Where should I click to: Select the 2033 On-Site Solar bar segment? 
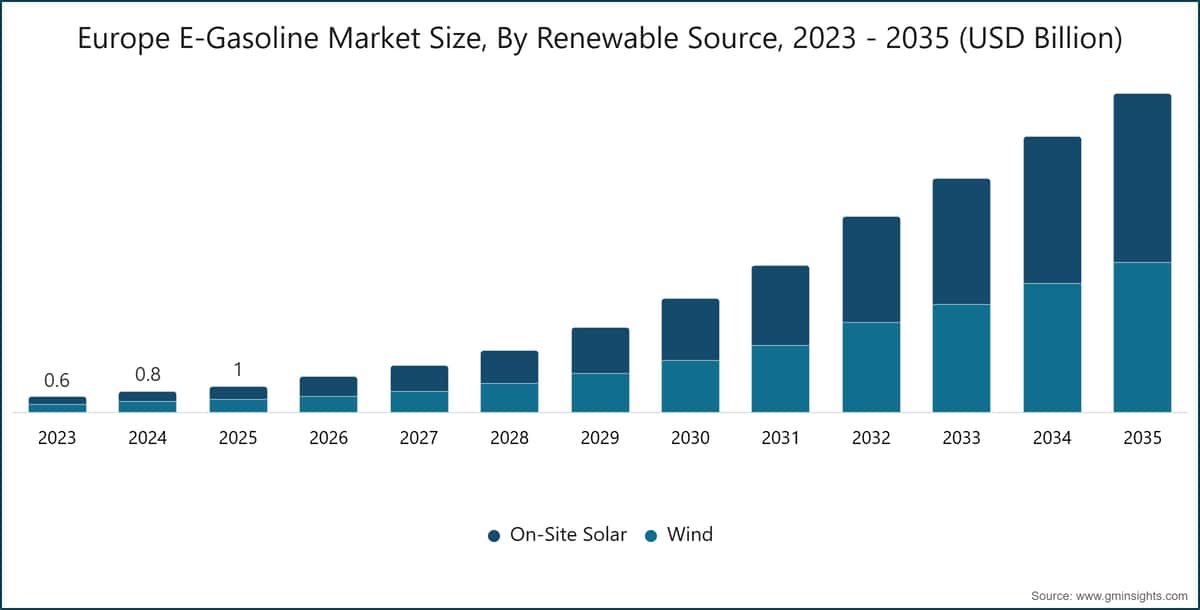pyautogui.click(x=961, y=242)
